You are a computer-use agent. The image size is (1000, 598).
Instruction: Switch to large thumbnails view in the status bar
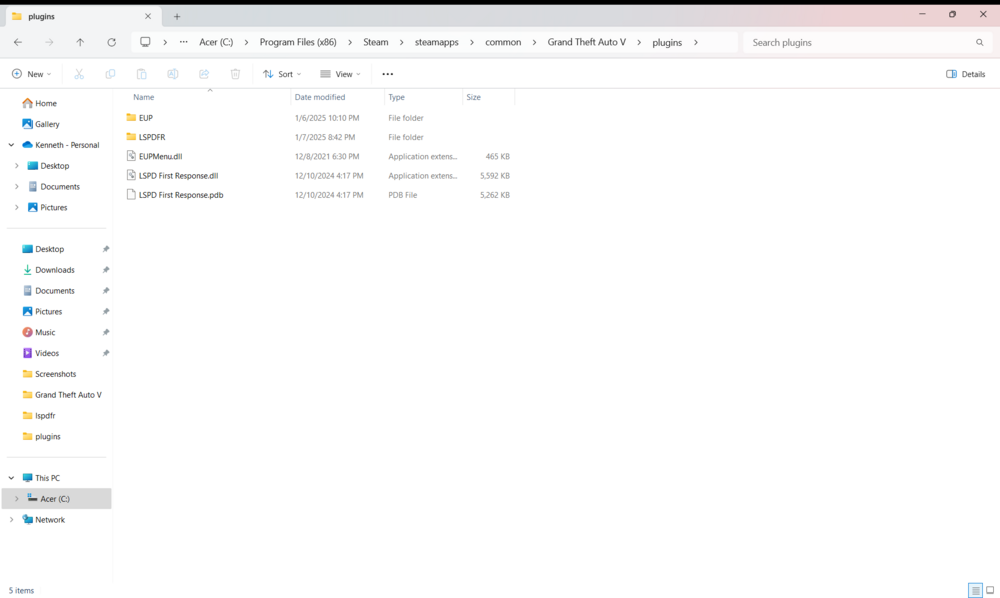pyautogui.click(x=990, y=590)
